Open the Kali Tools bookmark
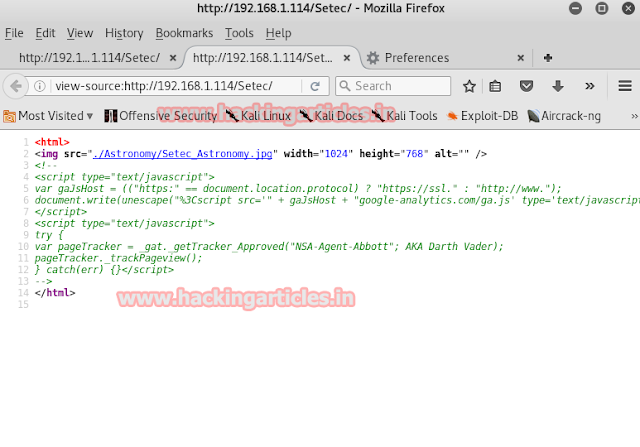This screenshot has width=640, height=447. pos(404,116)
